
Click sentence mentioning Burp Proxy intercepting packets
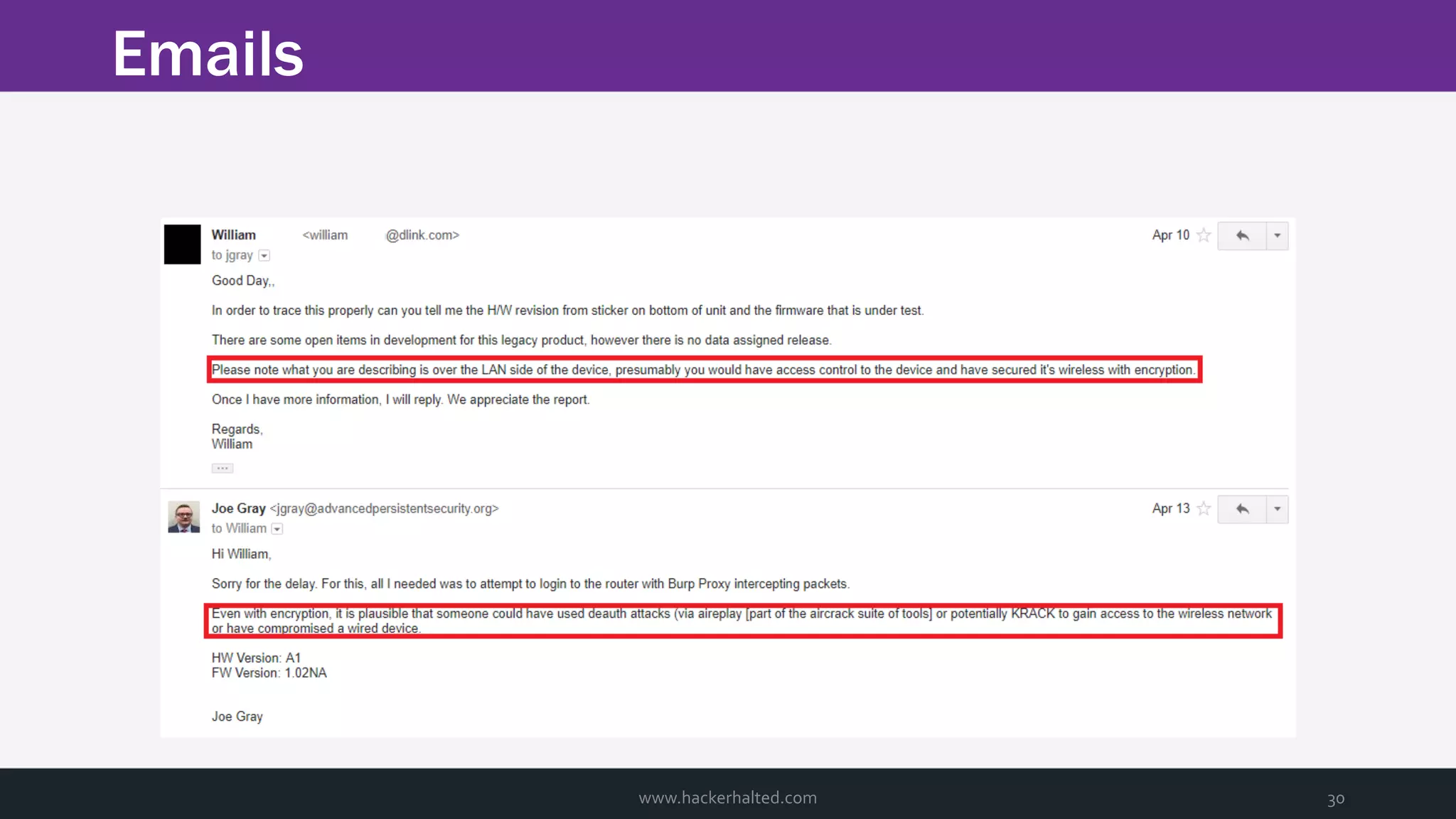coord(530,584)
